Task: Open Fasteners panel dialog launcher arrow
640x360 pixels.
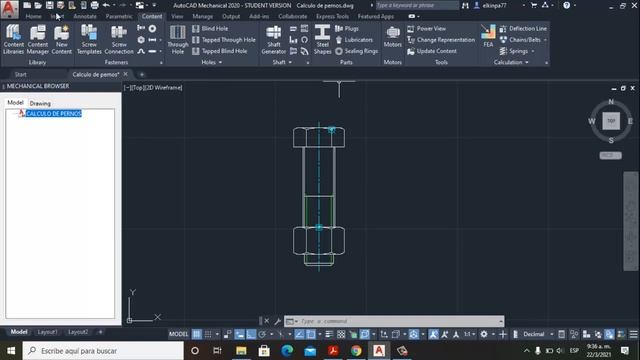Action: pyautogui.click(x=161, y=62)
